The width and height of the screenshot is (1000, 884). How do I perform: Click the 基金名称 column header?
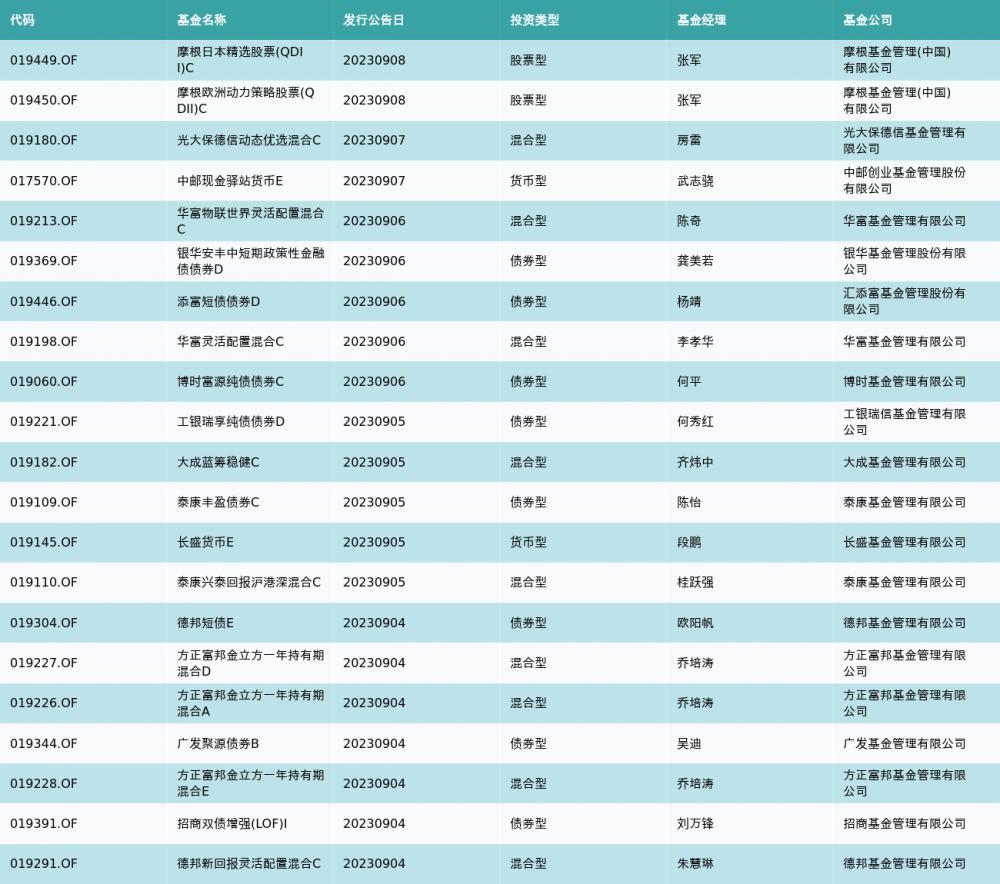point(202,20)
